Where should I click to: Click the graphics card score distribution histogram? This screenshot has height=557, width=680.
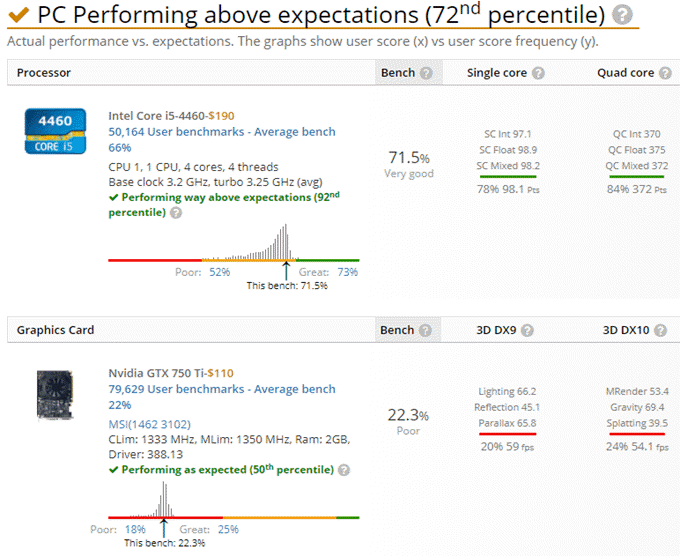[160, 502]
